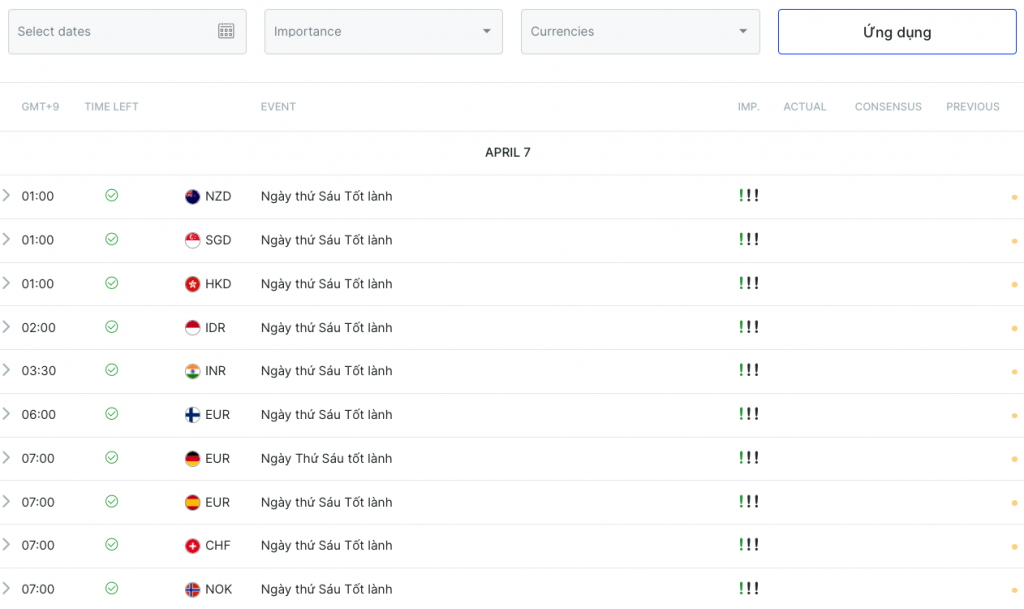
Task: Open the Importance dropdown
Action: pyautogui.click(x=383, y=31)
